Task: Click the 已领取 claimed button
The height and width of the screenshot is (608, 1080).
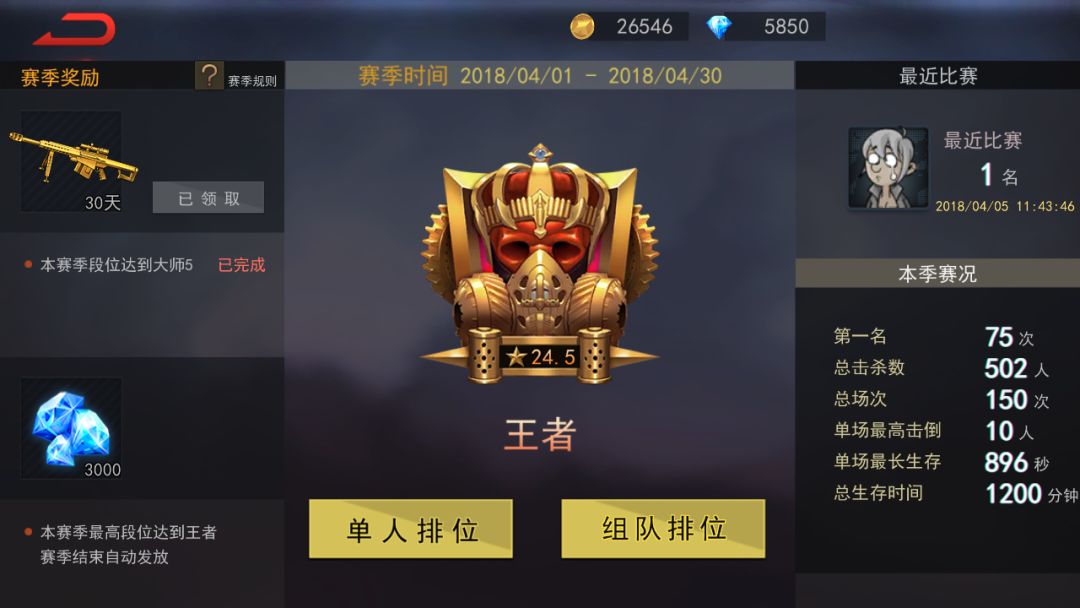Action: click(208, 198)
